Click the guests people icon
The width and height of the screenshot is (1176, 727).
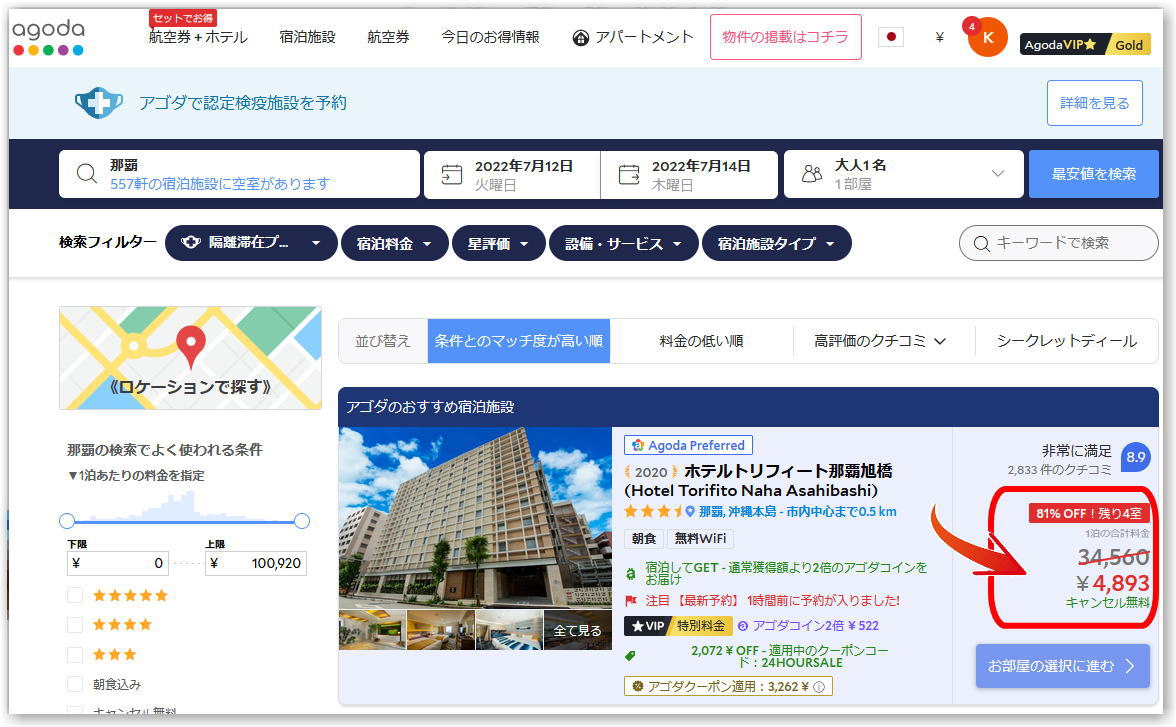[812, 175]
